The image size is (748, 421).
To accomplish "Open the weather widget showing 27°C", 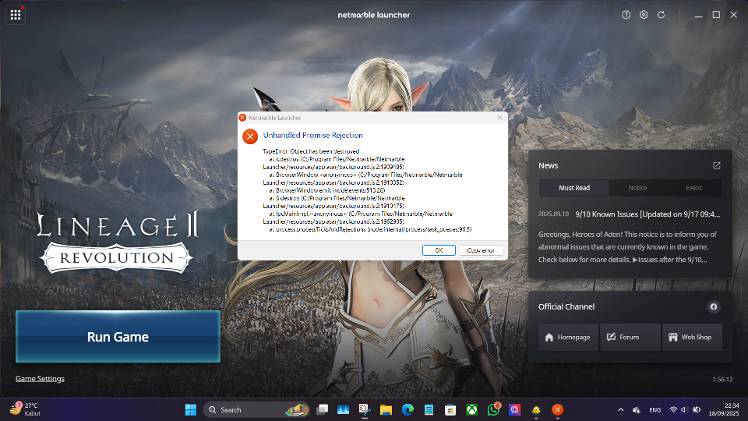I will tap(25, 409).
